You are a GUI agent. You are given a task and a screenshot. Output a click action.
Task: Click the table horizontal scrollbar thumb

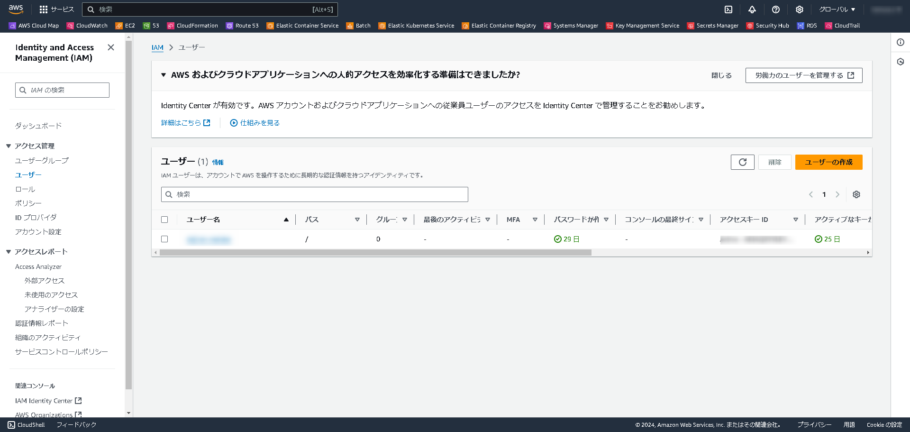click(x=375, y=253)
